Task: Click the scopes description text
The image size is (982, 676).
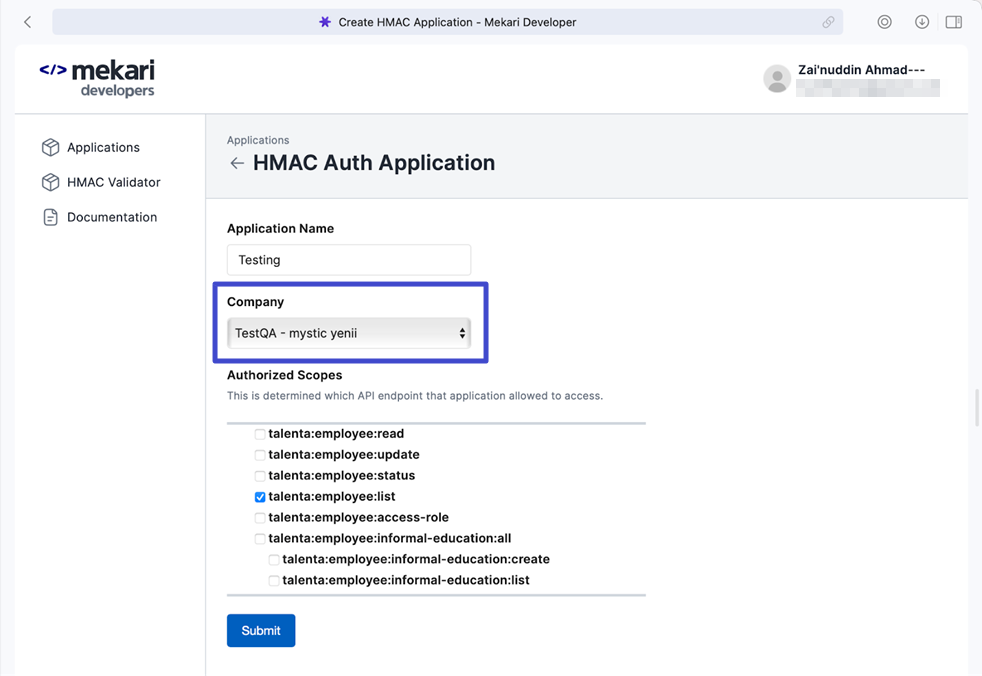Action: click(415, 396)
